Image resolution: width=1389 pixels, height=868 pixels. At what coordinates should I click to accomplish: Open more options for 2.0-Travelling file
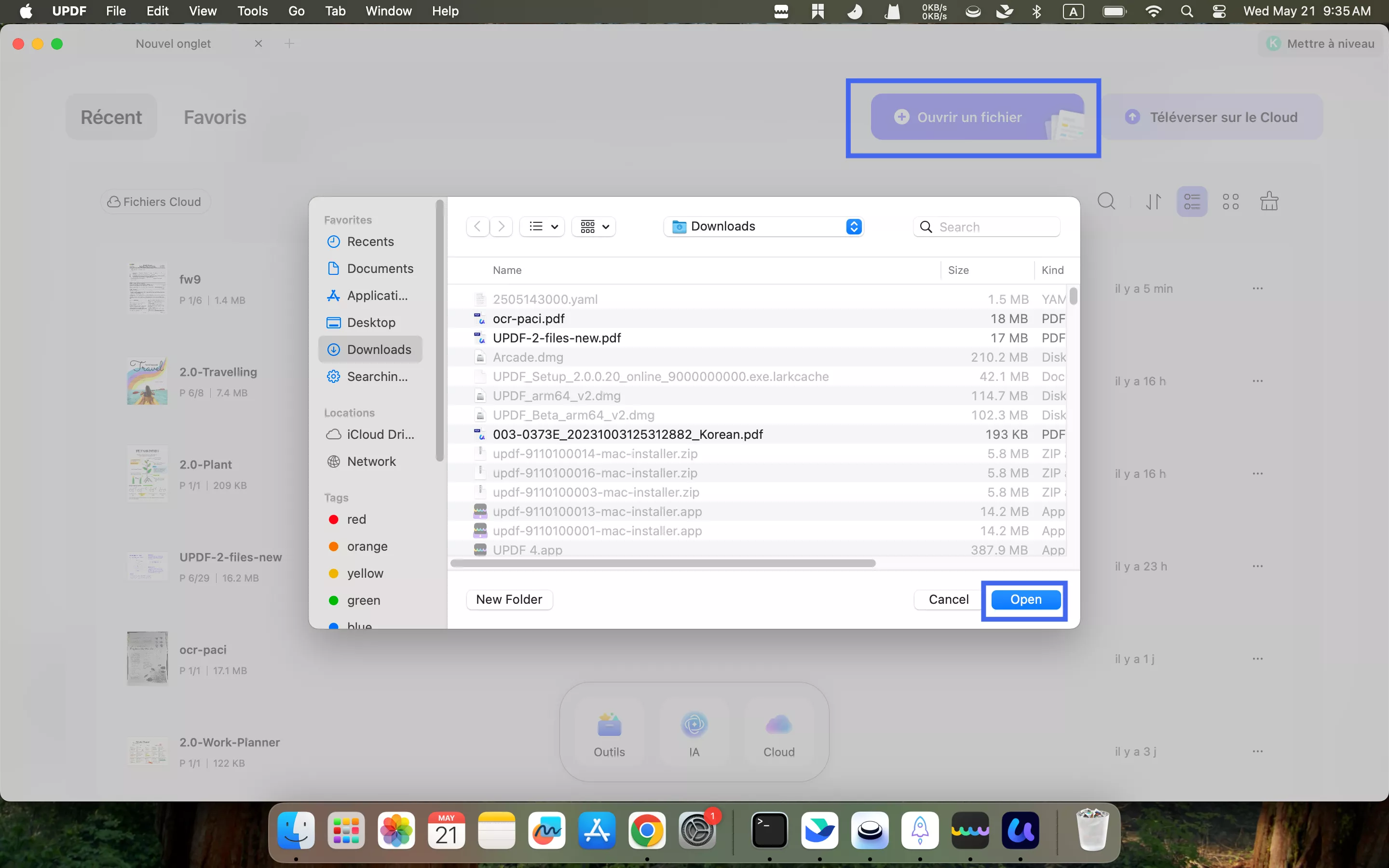[x=1257, y=380]
